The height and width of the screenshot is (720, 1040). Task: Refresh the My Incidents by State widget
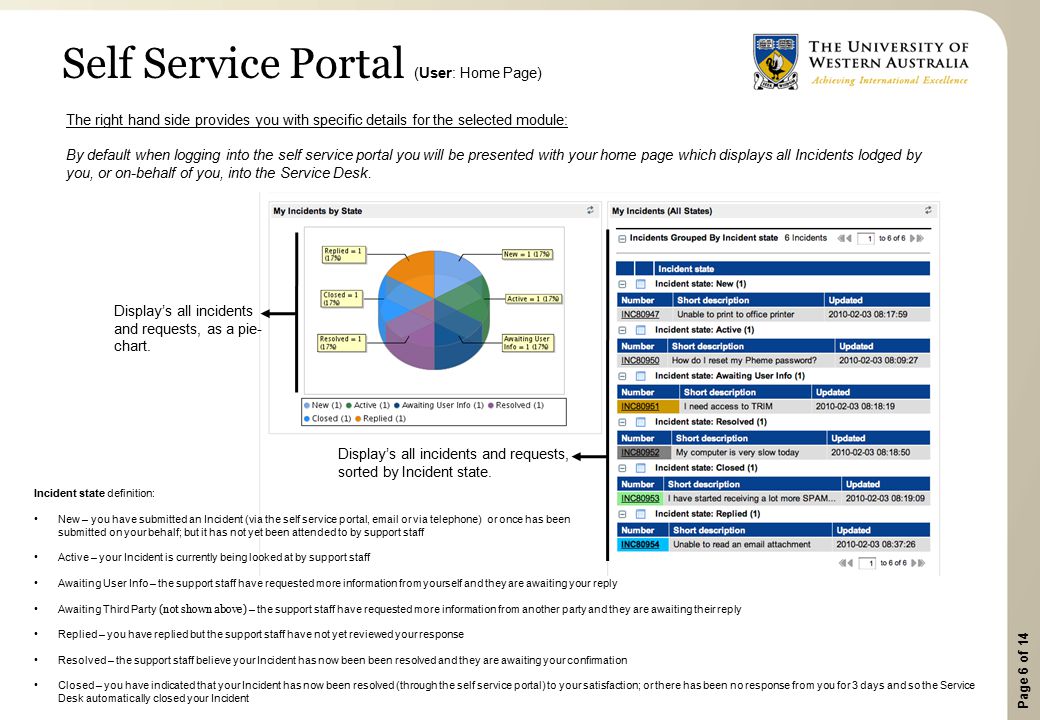pyautogui.click(x=590, y=210)
